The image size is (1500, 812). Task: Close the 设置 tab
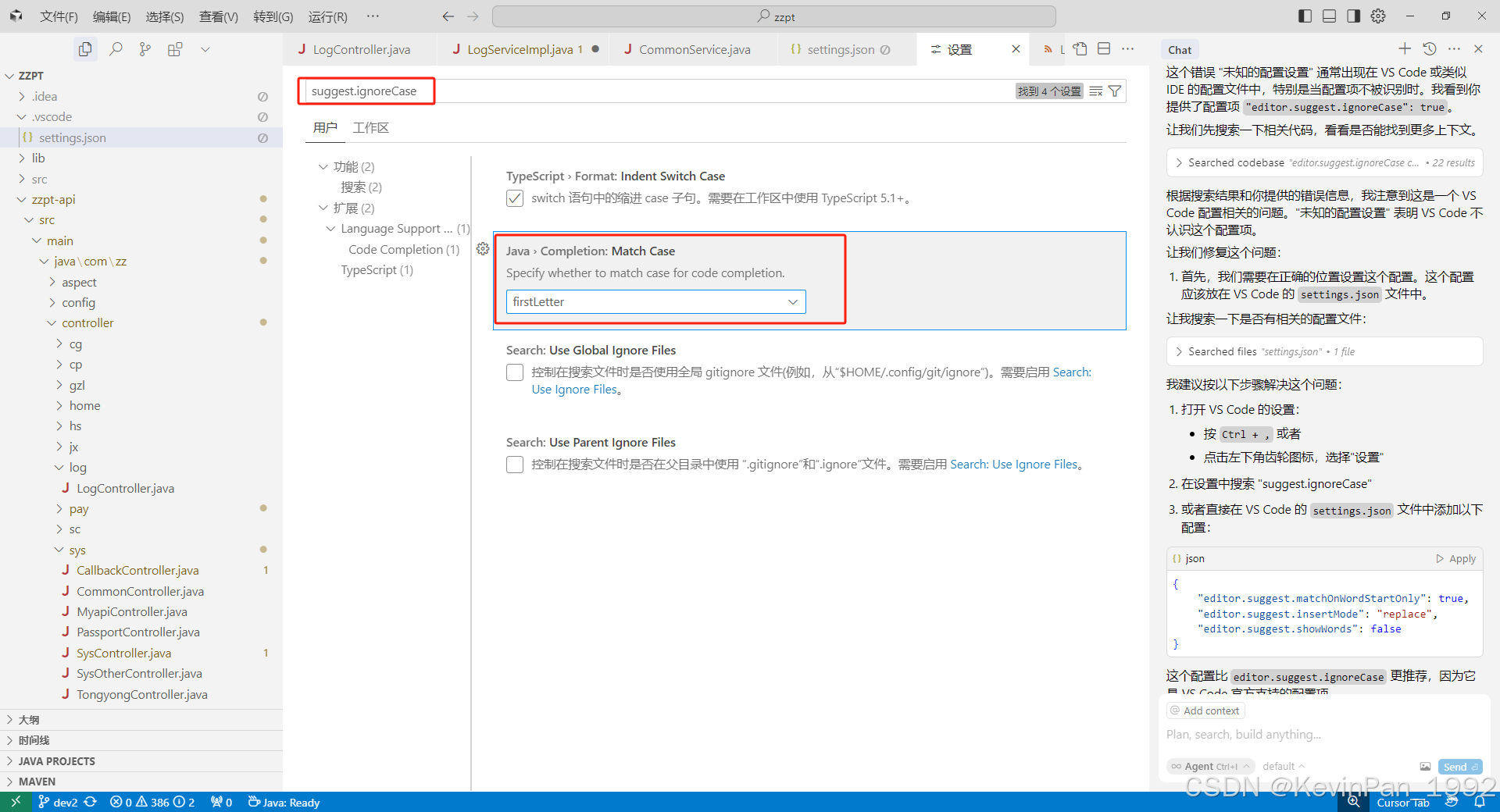point(1016,49)
